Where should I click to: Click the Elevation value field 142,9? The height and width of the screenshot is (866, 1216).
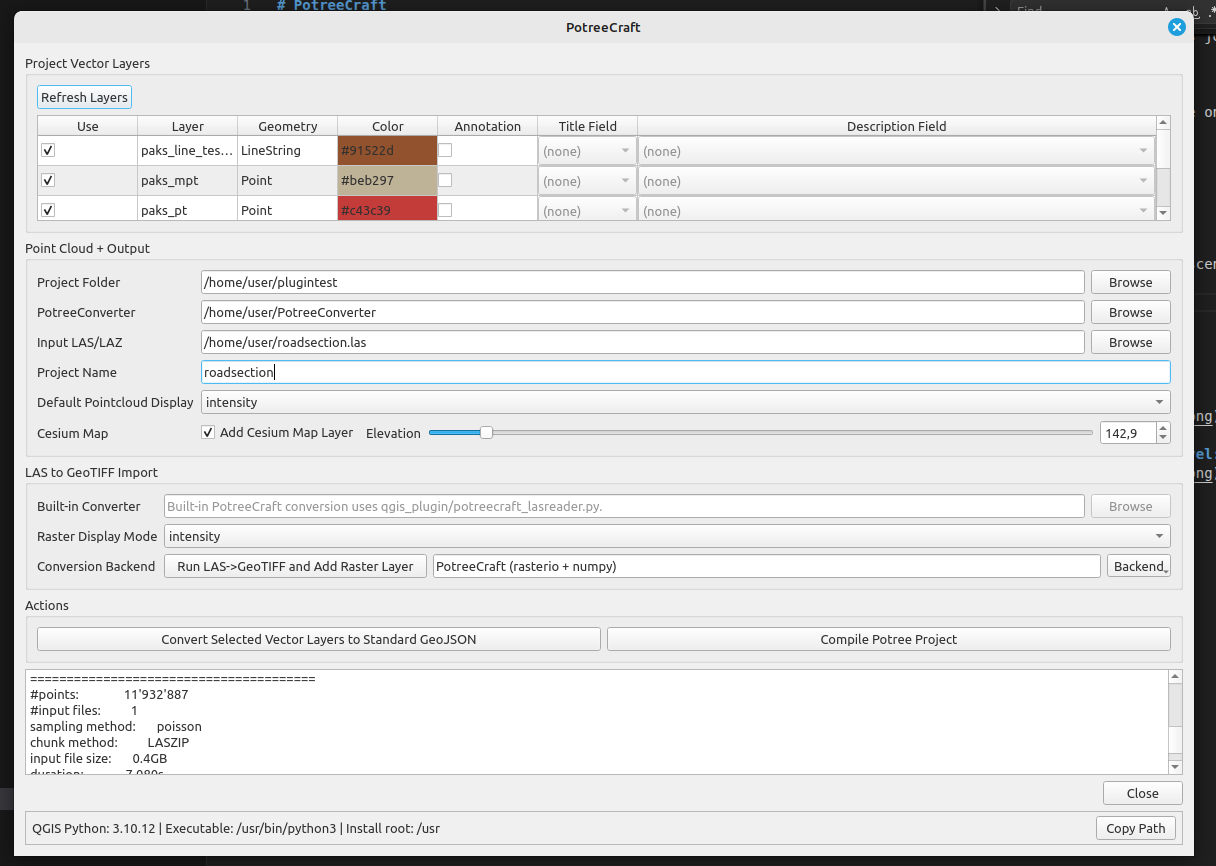point(1127,433)
